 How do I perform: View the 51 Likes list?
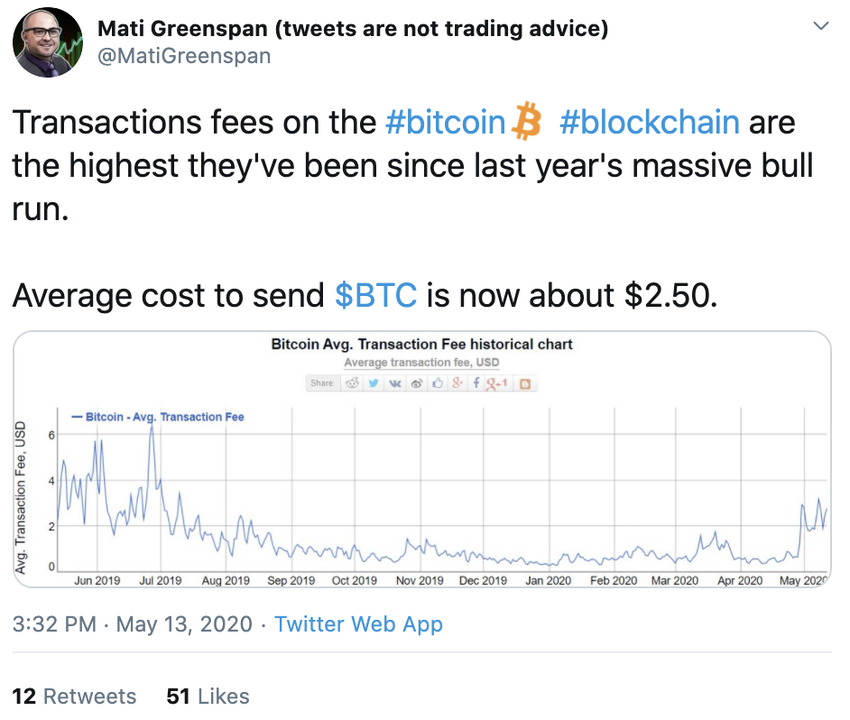pos(208,696)
